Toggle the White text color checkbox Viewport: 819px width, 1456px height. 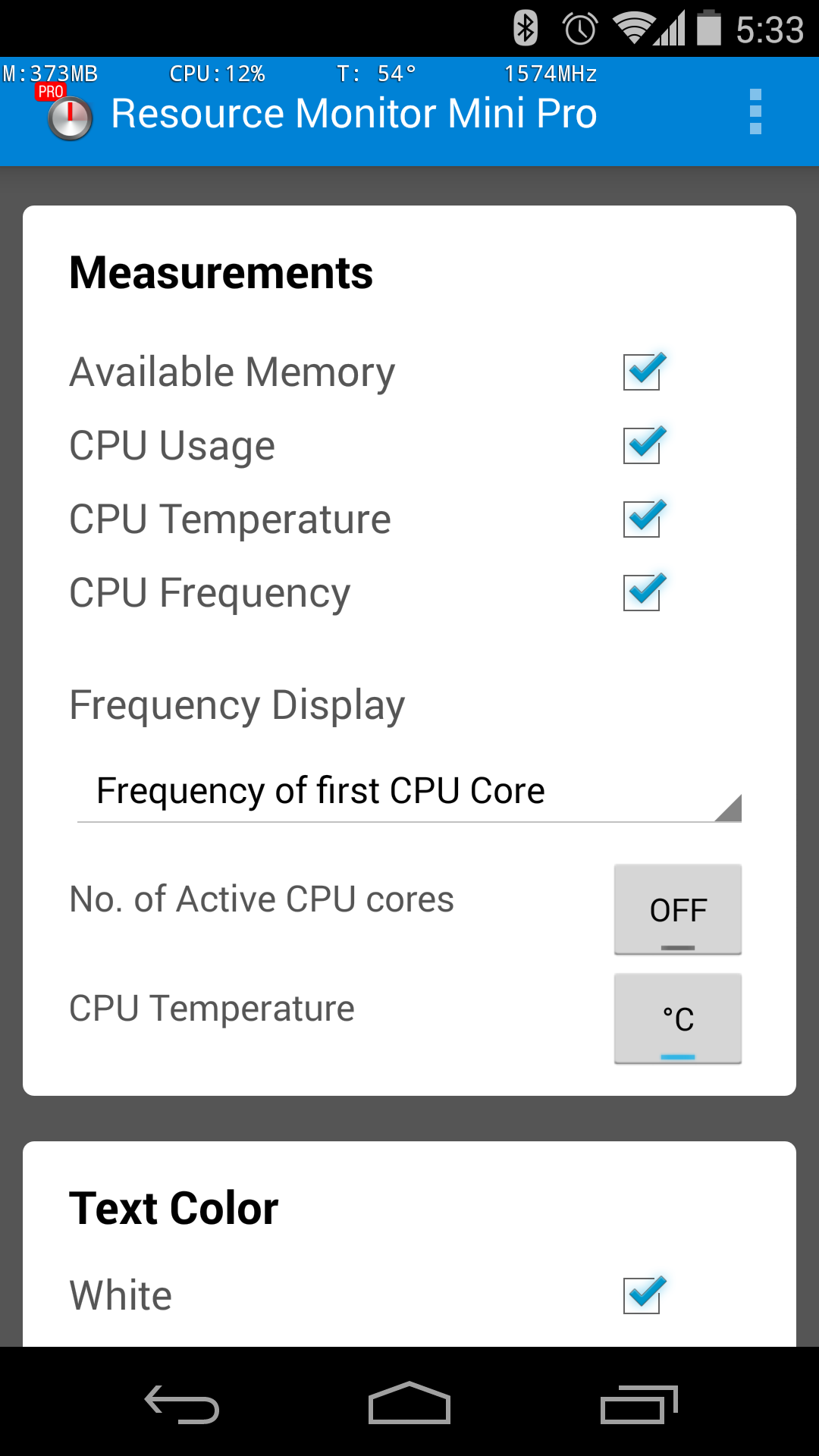click(x=643, y=1294)
